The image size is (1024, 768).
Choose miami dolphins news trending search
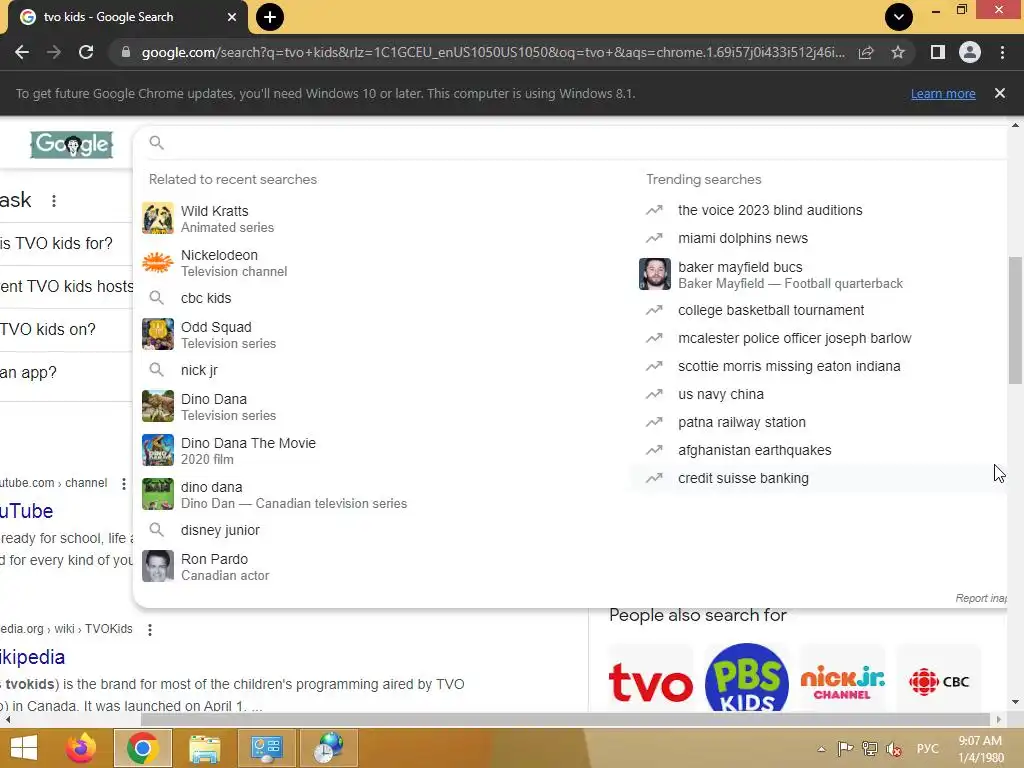coord(819,238)
